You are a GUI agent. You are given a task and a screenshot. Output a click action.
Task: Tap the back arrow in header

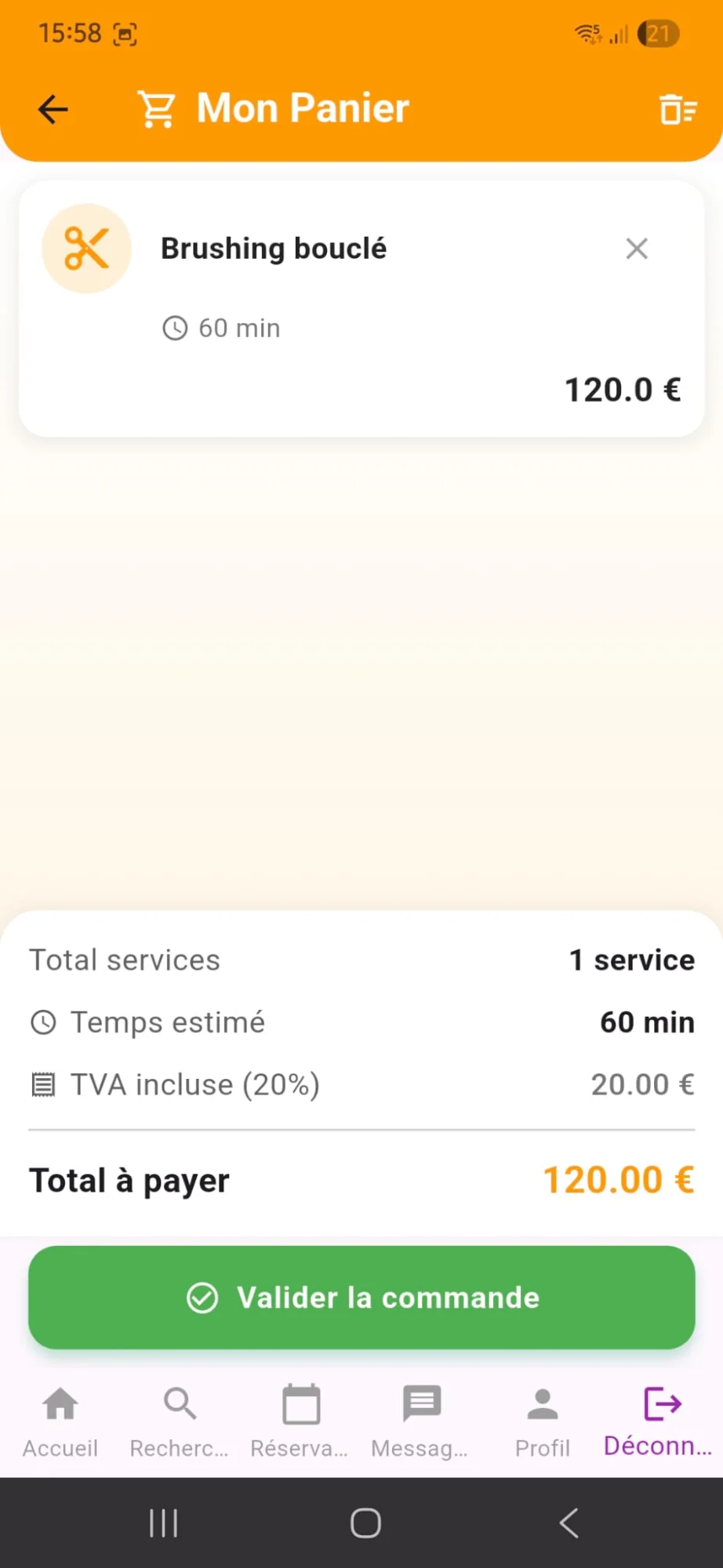click(x=53, y=109)
